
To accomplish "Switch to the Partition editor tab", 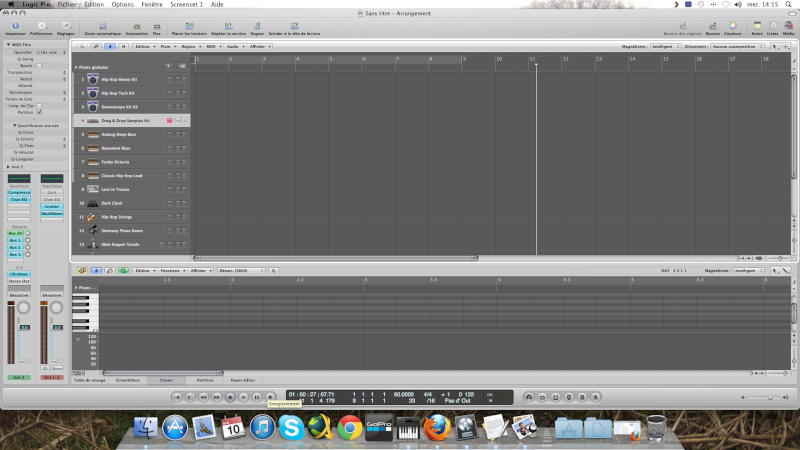I will 204,381.
